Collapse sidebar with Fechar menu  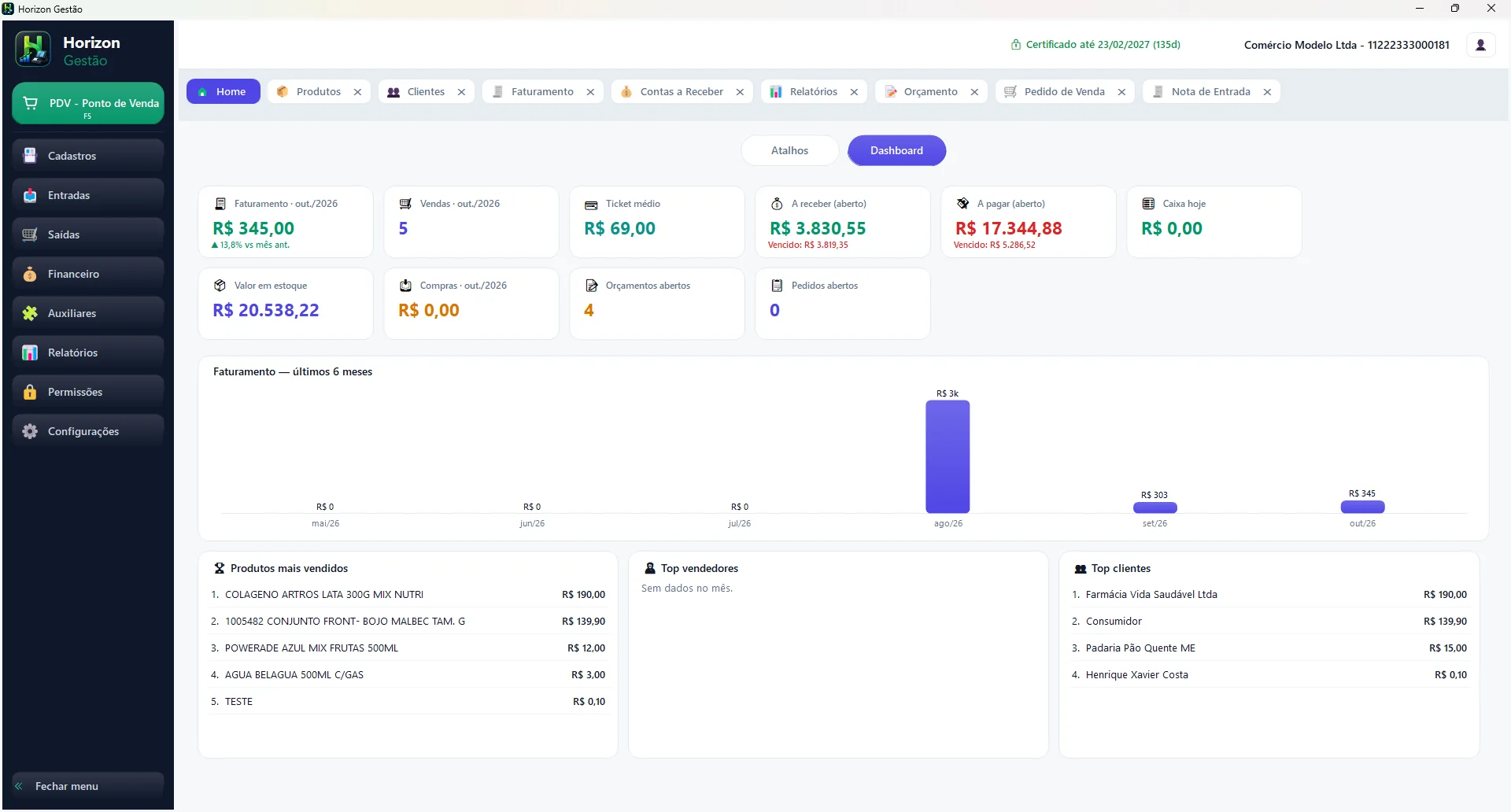point(88,786)
